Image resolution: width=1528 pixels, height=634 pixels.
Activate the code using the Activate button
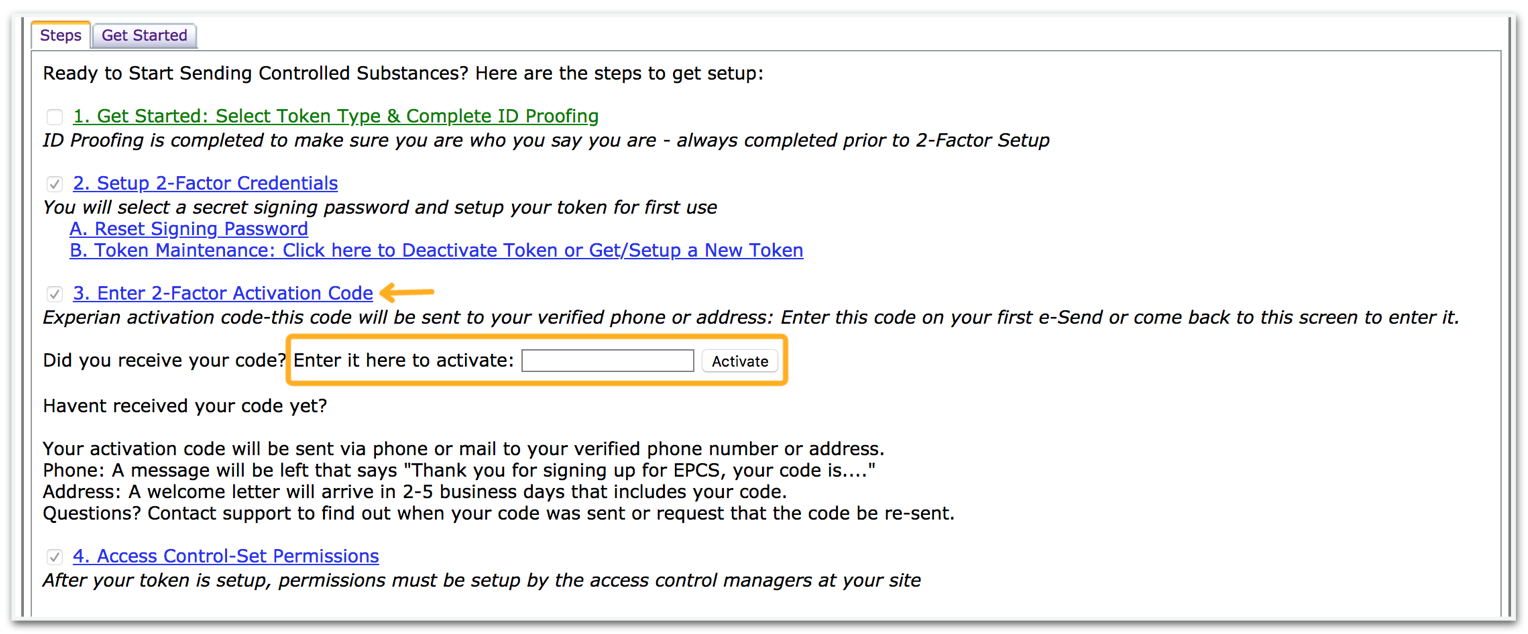coord(740,360)
